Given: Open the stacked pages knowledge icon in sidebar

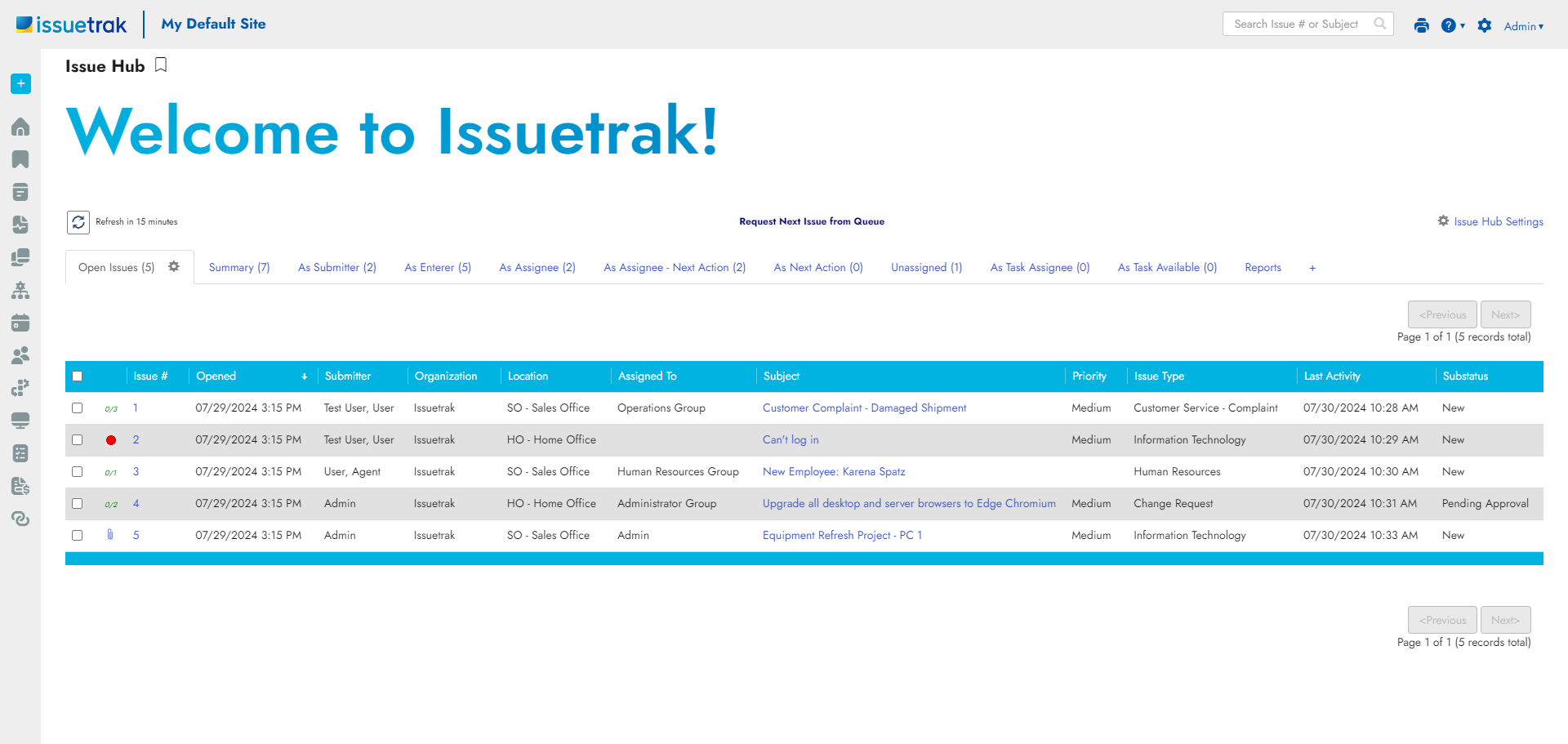Looking at the screenshot, I should coord(20,257).
